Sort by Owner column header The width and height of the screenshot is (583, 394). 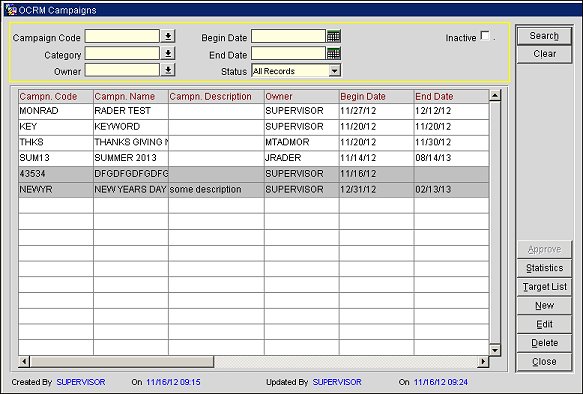302,97
